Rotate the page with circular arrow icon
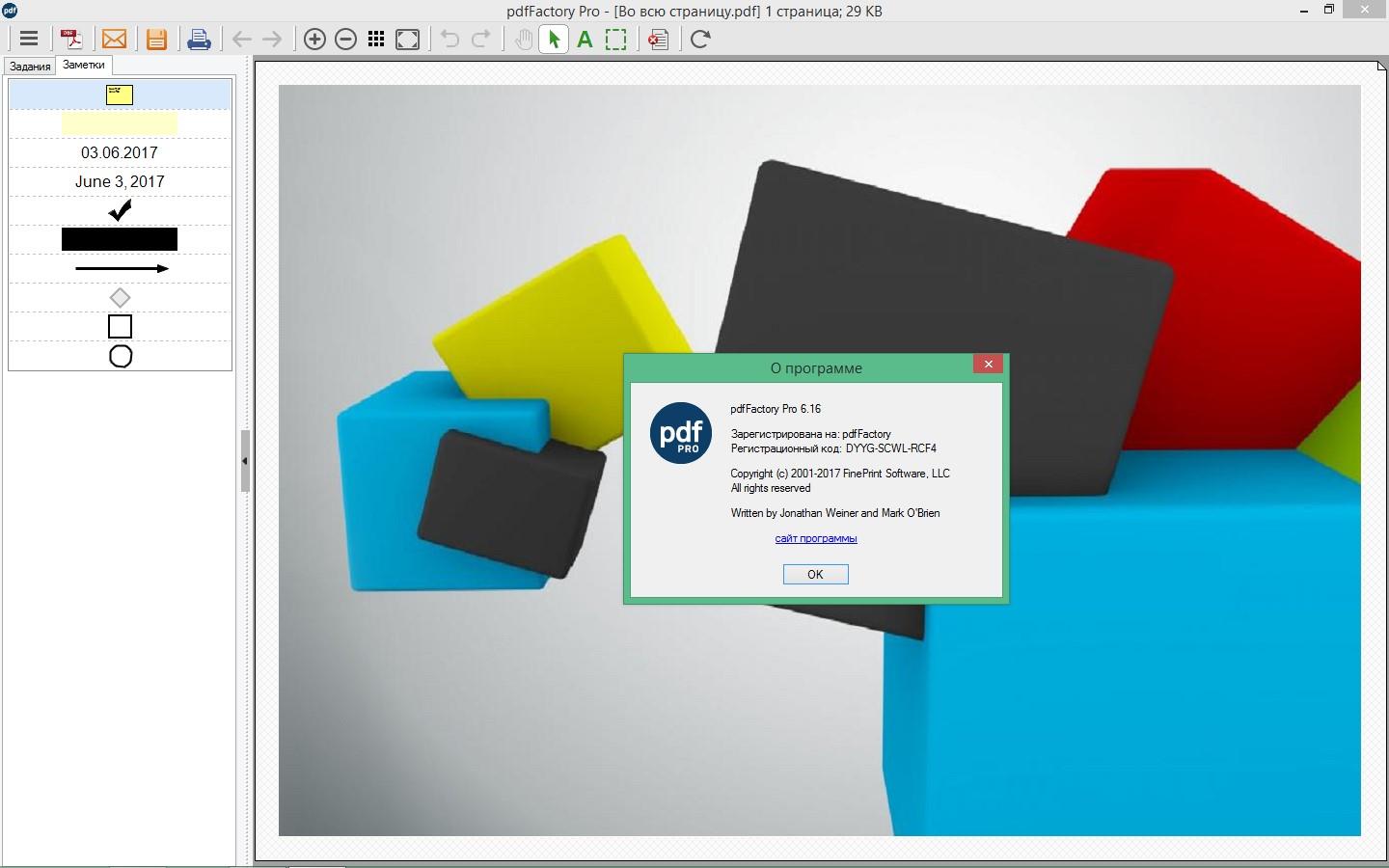Image resolution: width=1389 pixels, height=868 pixels. tap(700, 40)
